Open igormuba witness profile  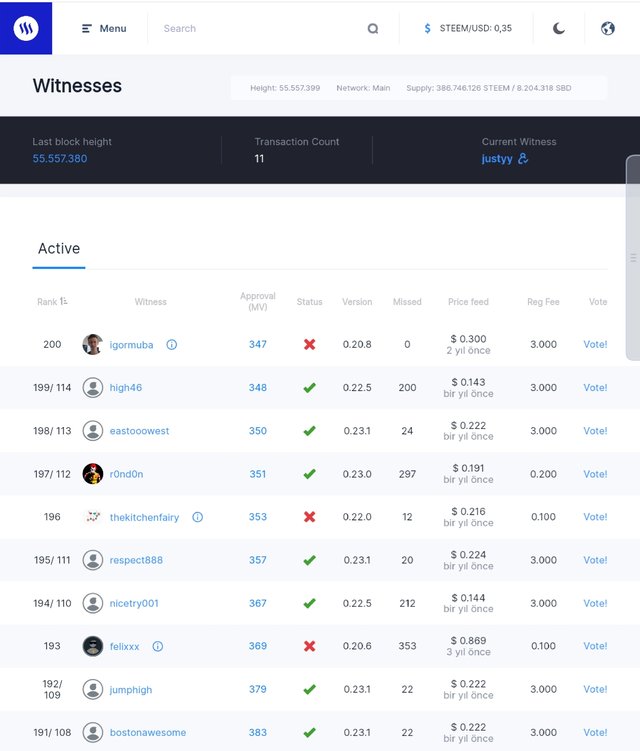click(x=131, y=345)
